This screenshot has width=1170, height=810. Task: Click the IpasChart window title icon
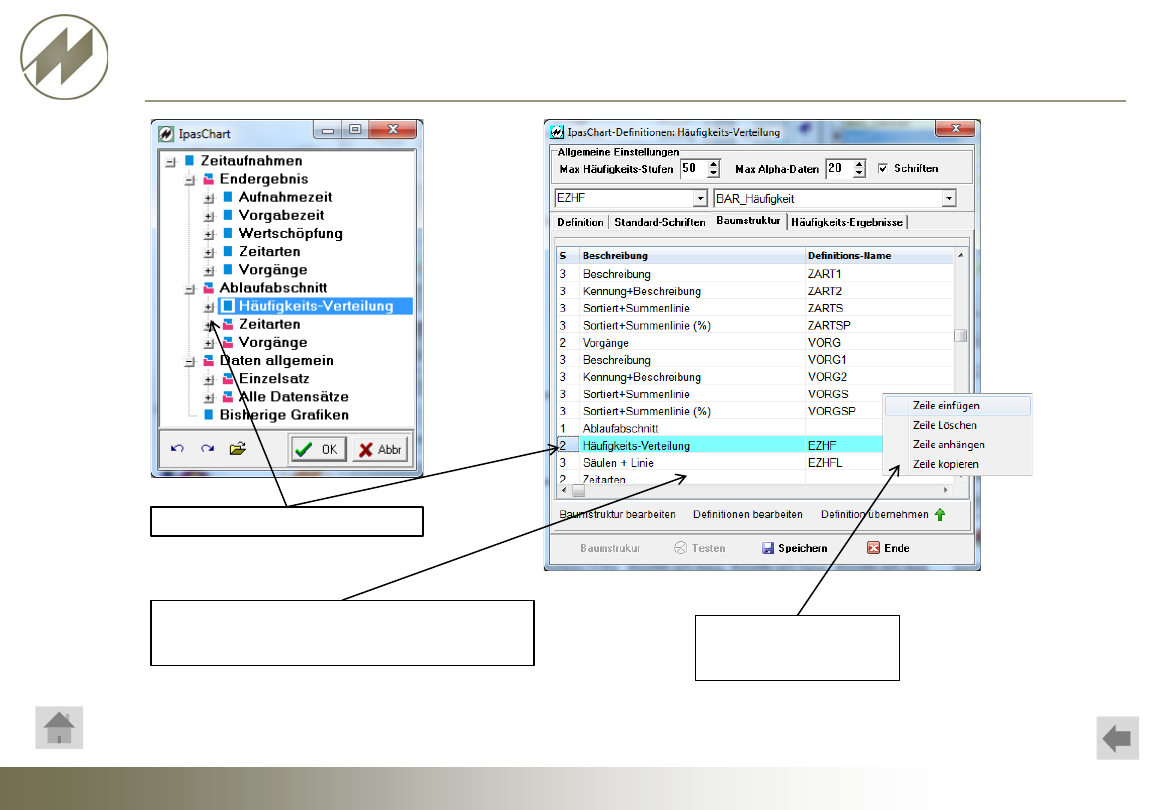coord(166,134)
